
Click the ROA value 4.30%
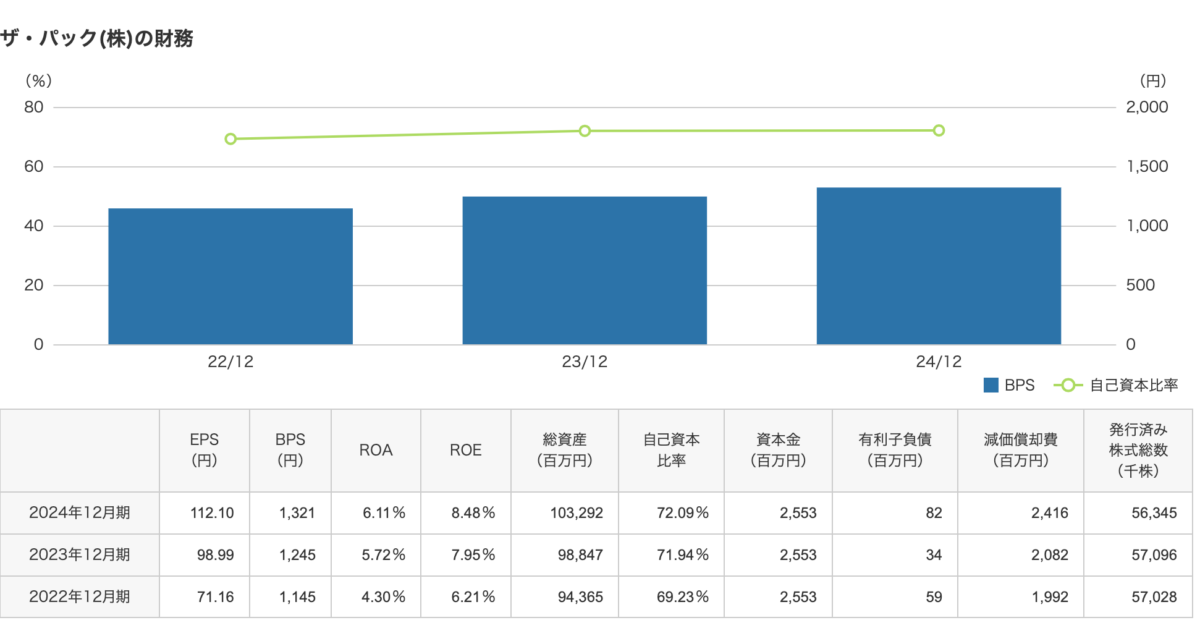pyautogui.click(x=384, y=597)
